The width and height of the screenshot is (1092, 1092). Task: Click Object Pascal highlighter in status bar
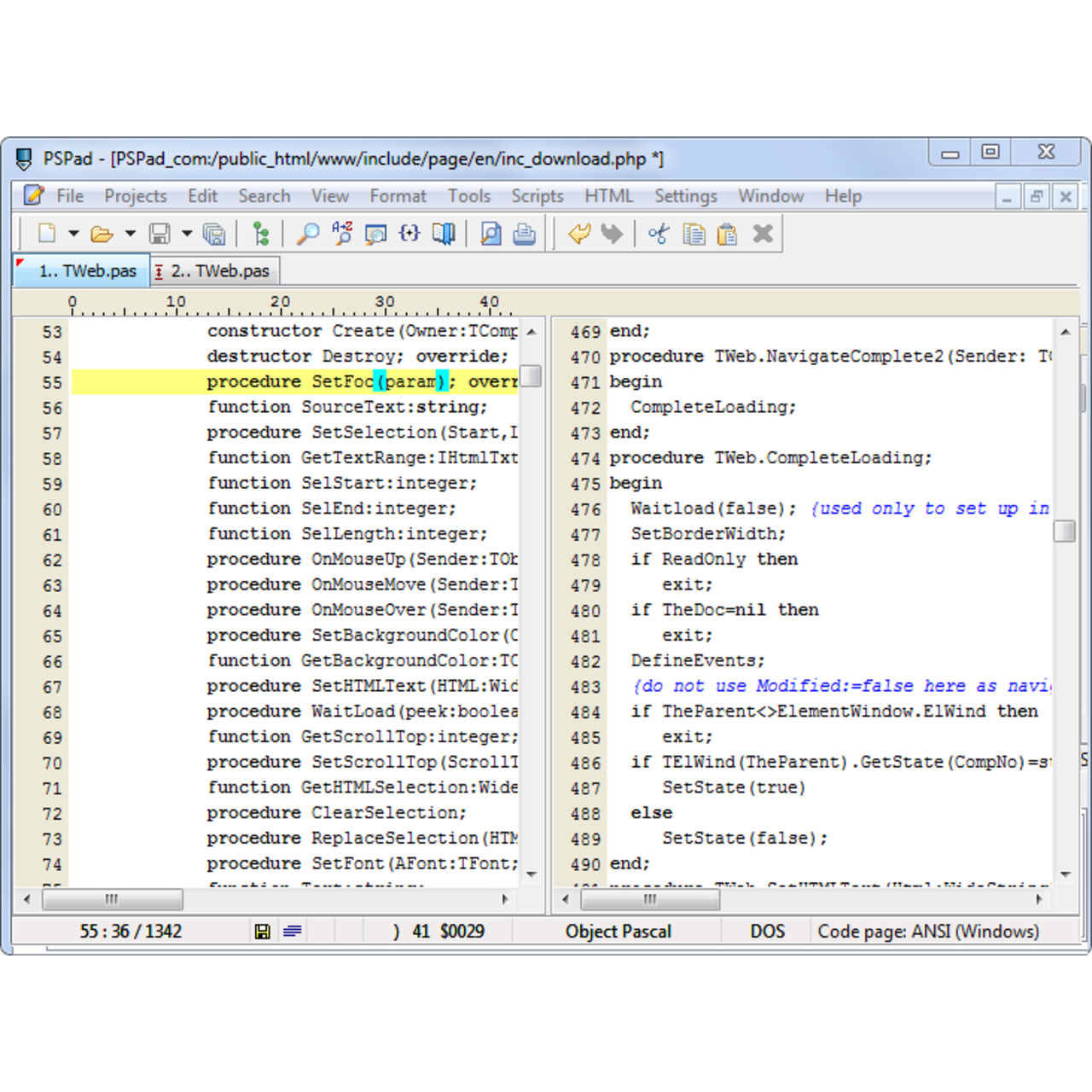coord(618,931)
